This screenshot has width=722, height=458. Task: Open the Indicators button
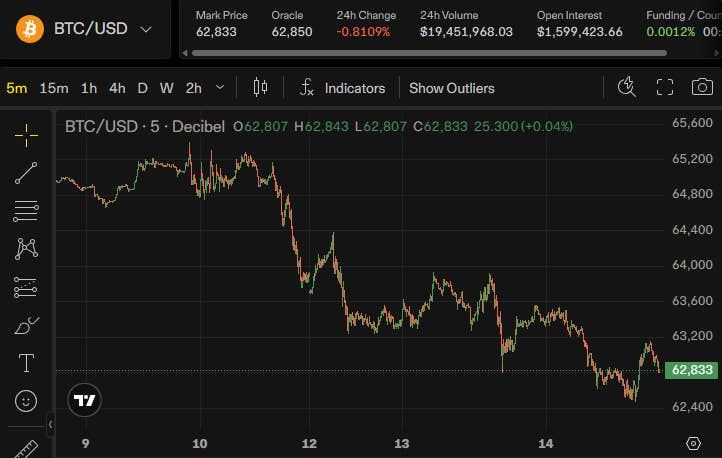tap(355, 88)
